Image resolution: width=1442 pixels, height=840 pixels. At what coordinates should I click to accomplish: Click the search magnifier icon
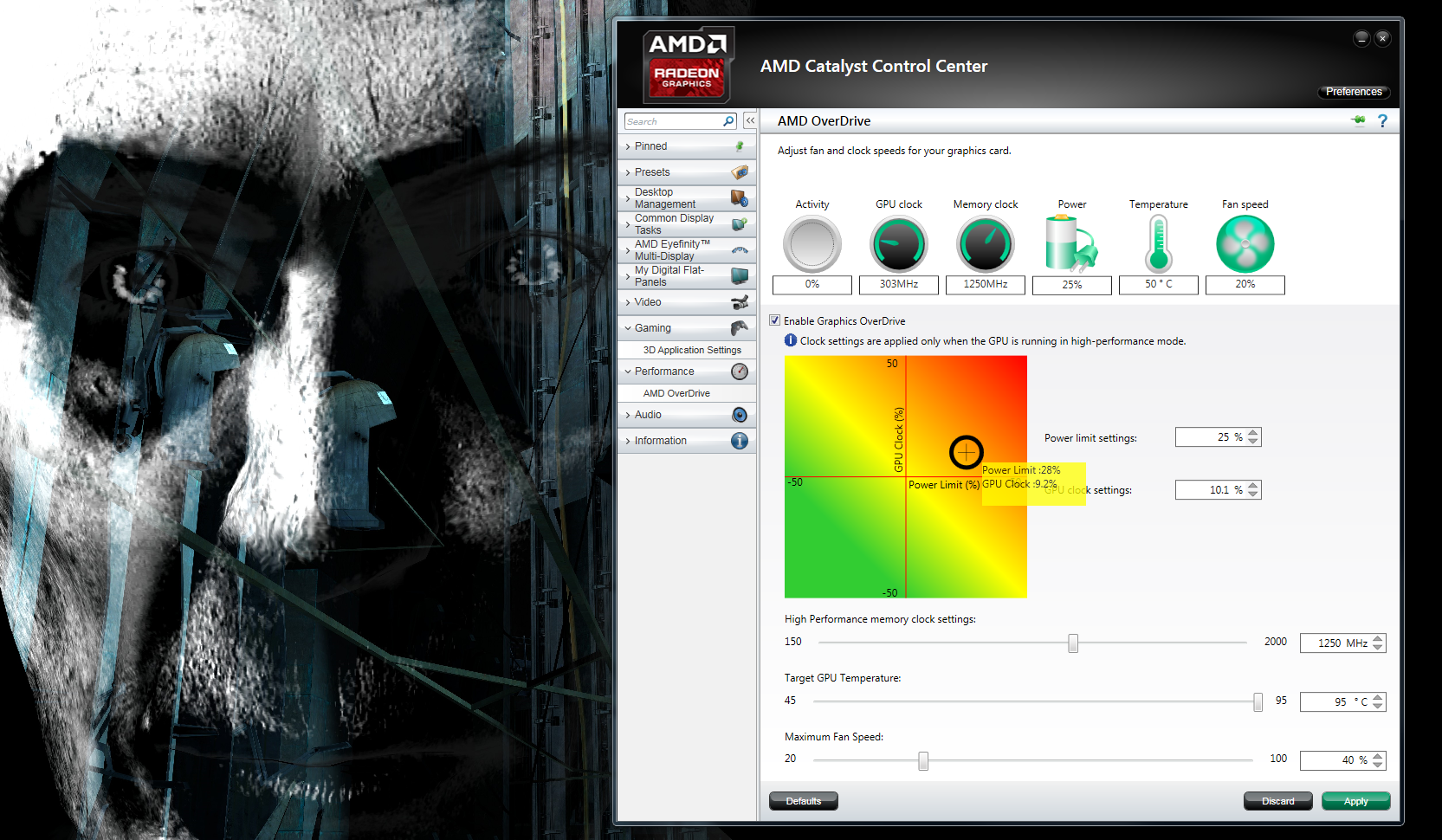click(728, 121)
